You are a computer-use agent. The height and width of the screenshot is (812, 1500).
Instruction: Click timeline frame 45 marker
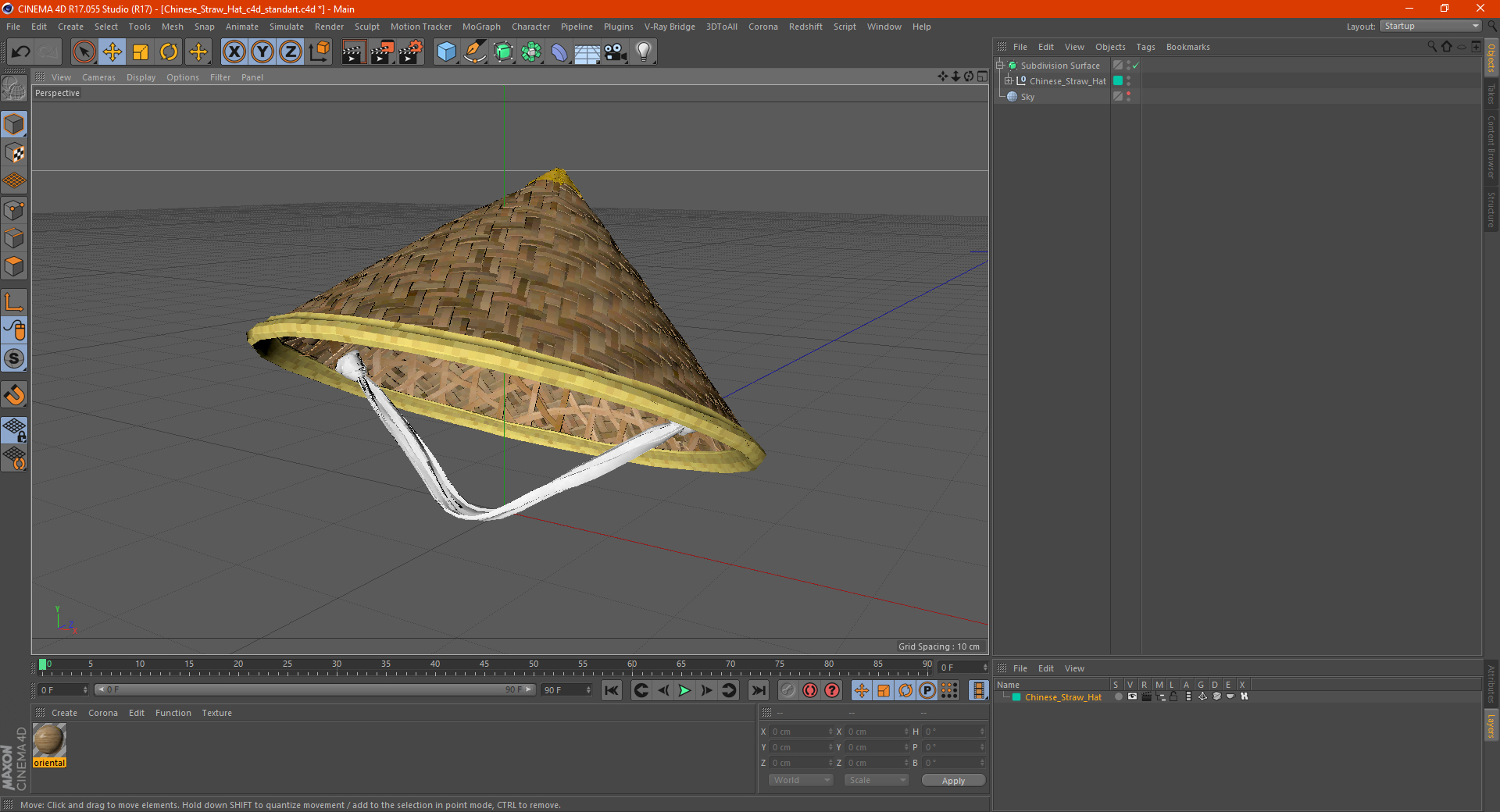pos(484,665)
